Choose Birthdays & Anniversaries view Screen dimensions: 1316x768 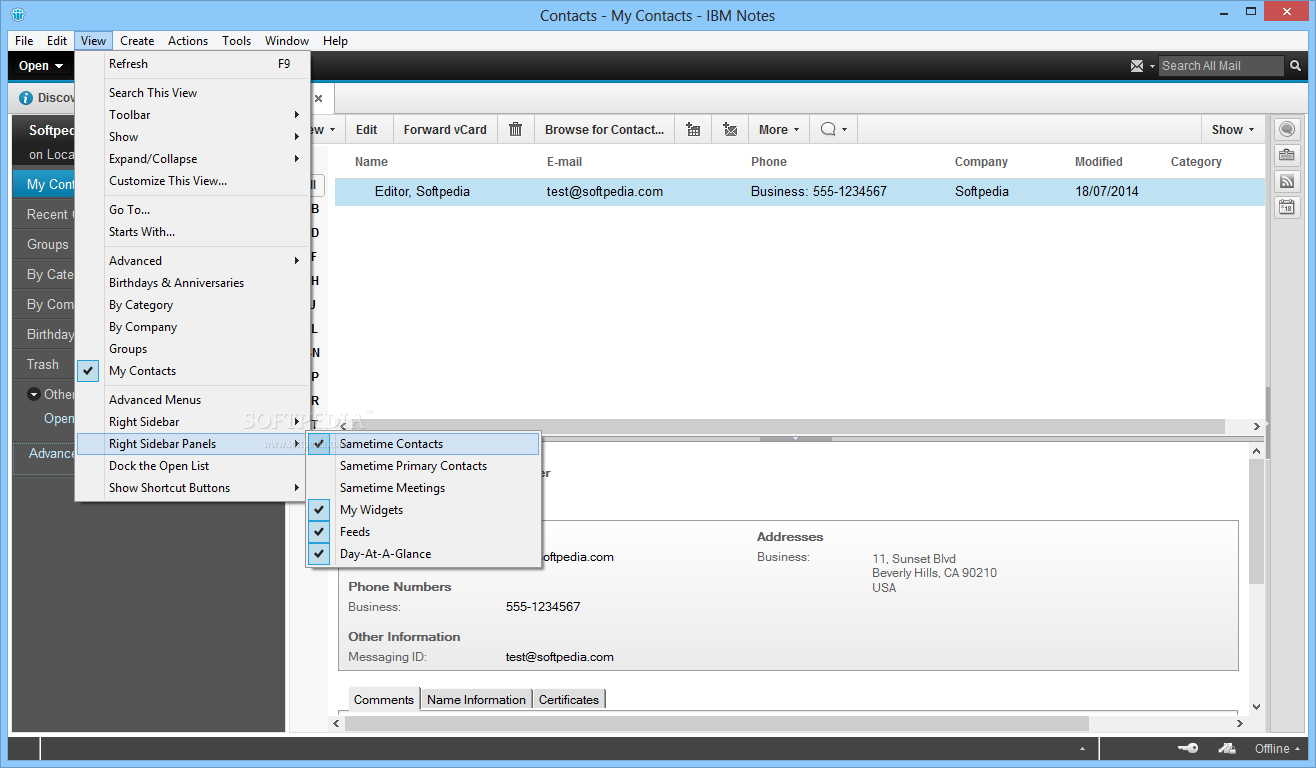pyautogui.click(x=192, y=283)
